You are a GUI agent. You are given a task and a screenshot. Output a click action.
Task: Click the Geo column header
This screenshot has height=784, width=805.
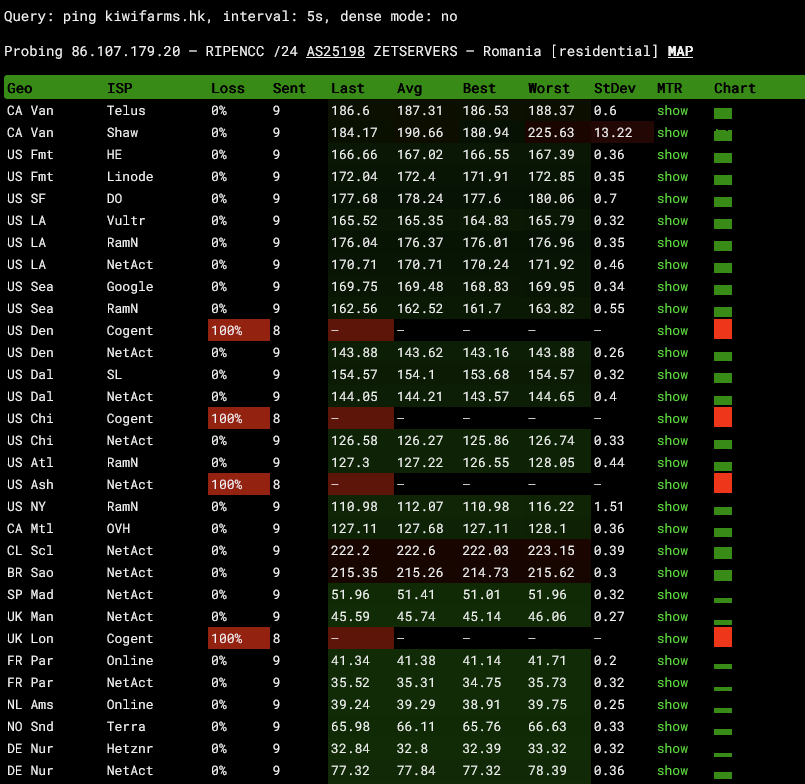point(20,88)
